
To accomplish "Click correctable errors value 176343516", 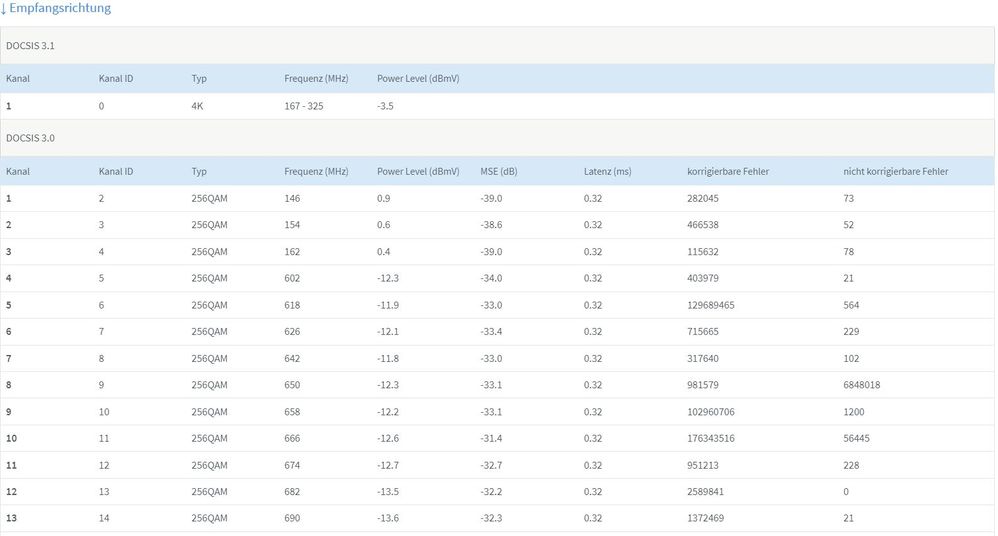I will [x=711, y=439].
